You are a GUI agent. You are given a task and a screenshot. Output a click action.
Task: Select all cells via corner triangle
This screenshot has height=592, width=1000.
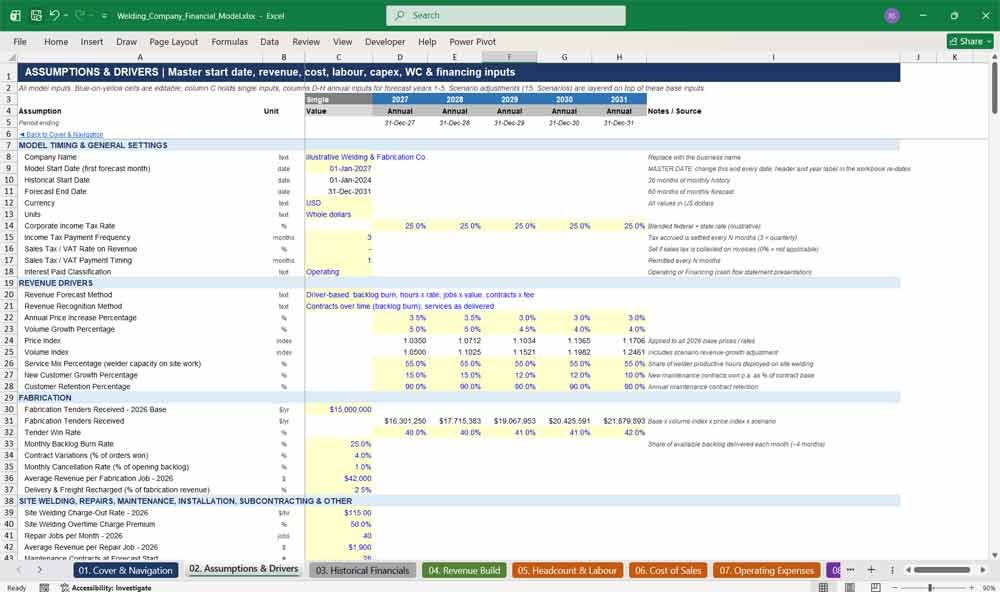tap(11, 57)
